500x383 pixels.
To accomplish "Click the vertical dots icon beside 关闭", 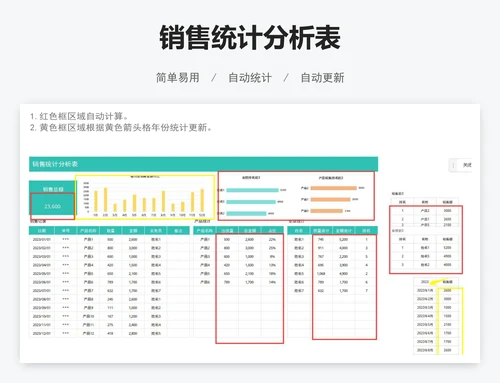I will (x=453, y=165).
